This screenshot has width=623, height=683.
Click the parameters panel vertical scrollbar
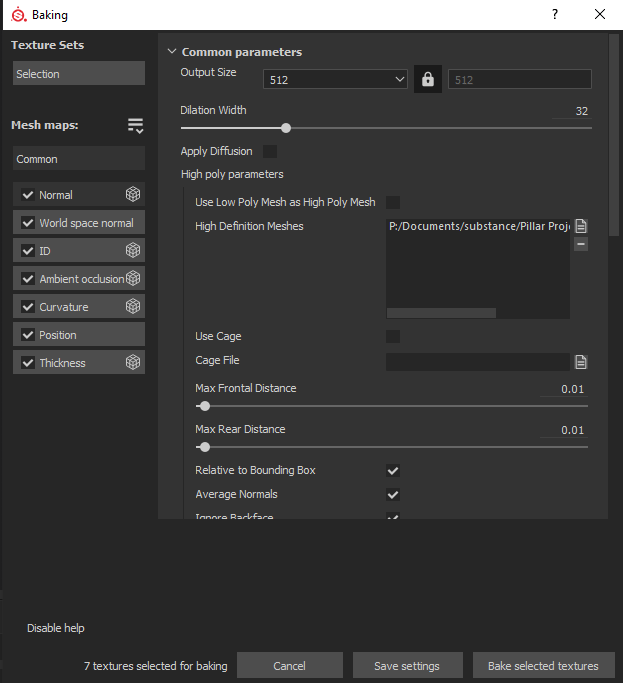[614, 135]
